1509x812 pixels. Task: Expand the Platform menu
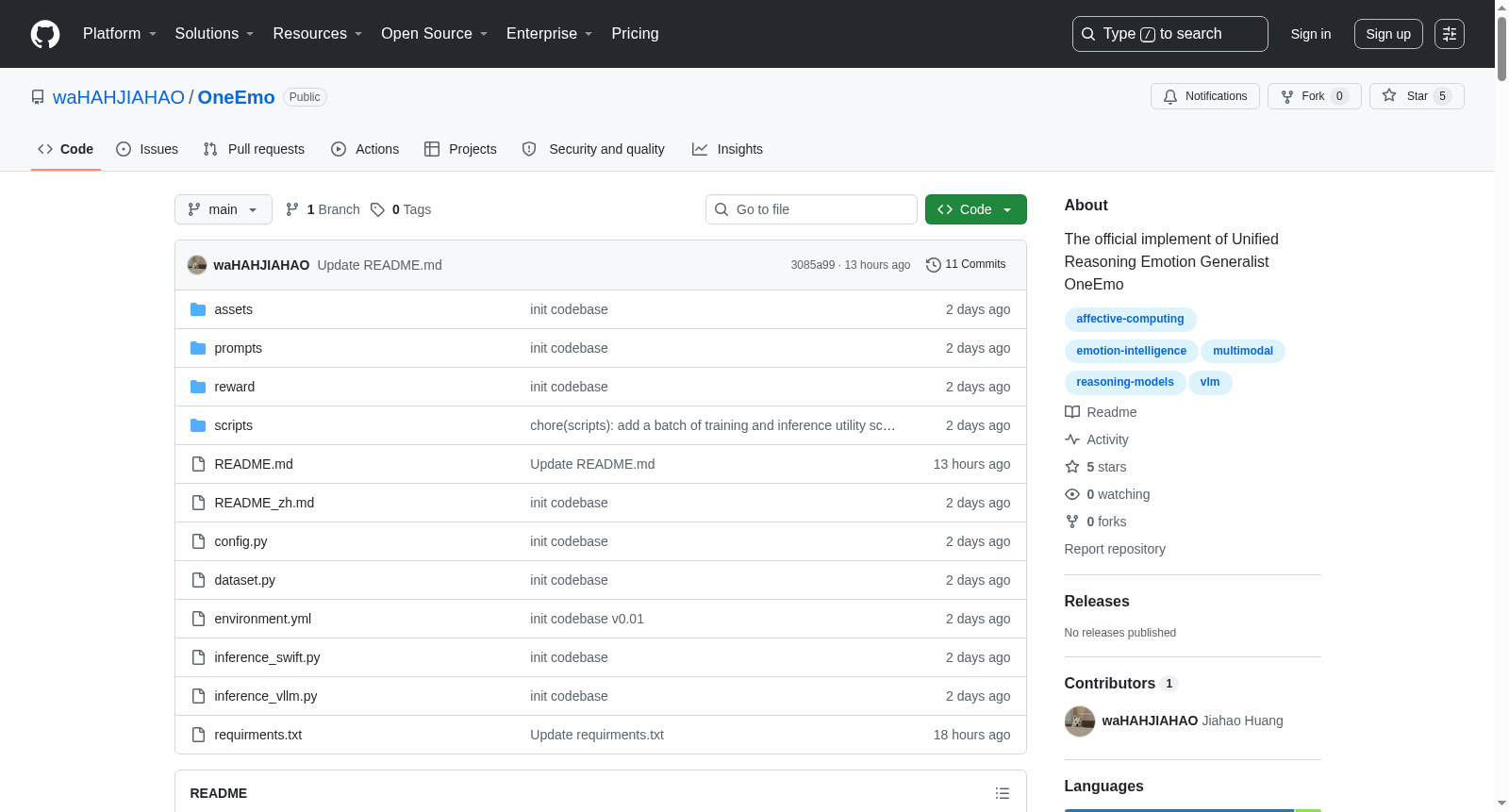120,34
